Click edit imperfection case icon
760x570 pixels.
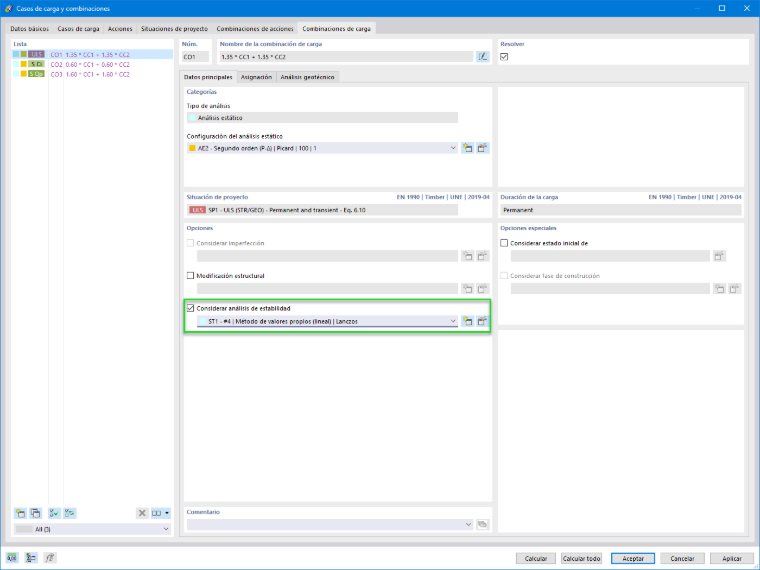coord(482,256)
